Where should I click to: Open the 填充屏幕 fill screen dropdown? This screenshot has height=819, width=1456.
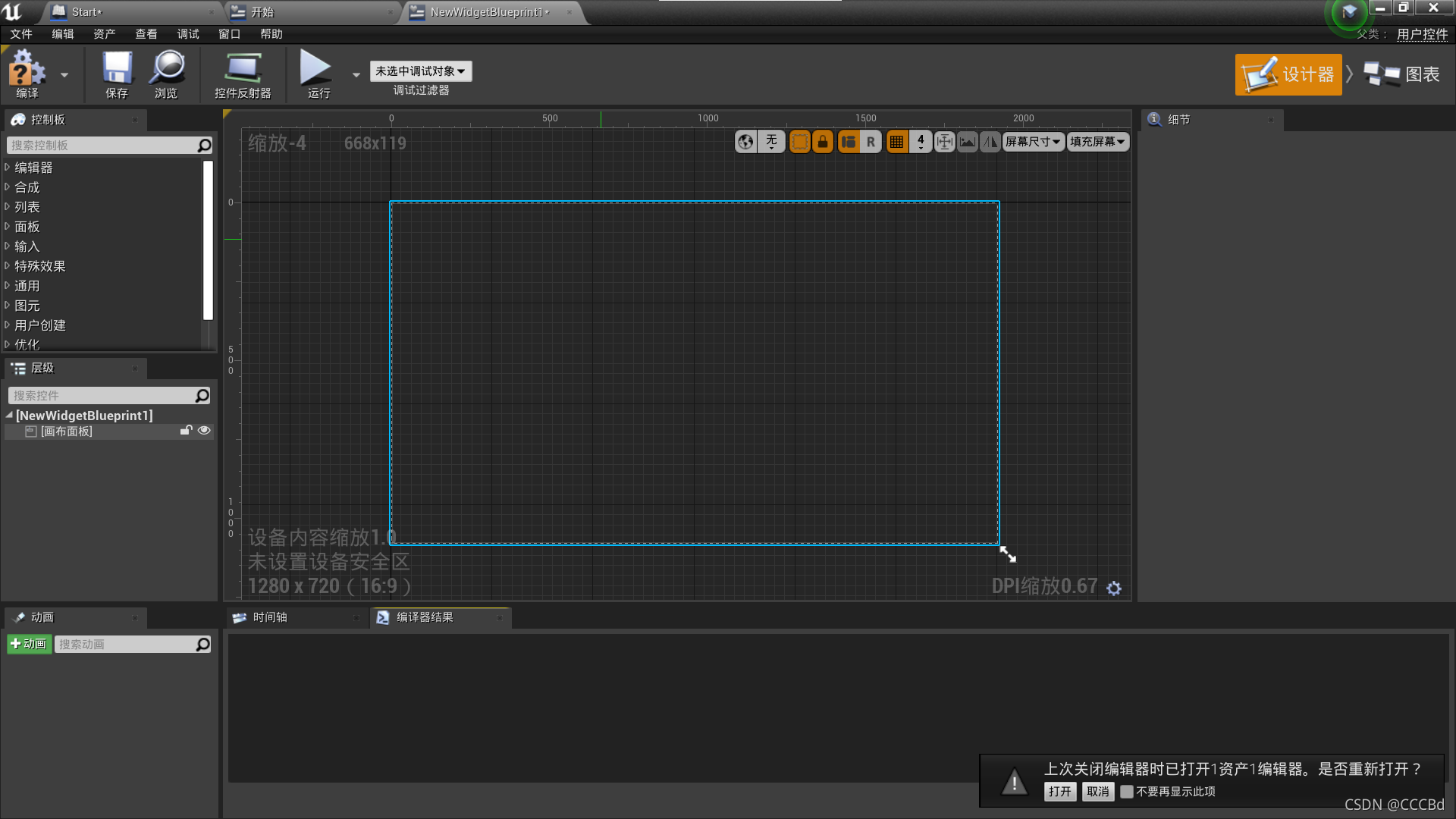pyautogui.click(x=1097, y=142)
